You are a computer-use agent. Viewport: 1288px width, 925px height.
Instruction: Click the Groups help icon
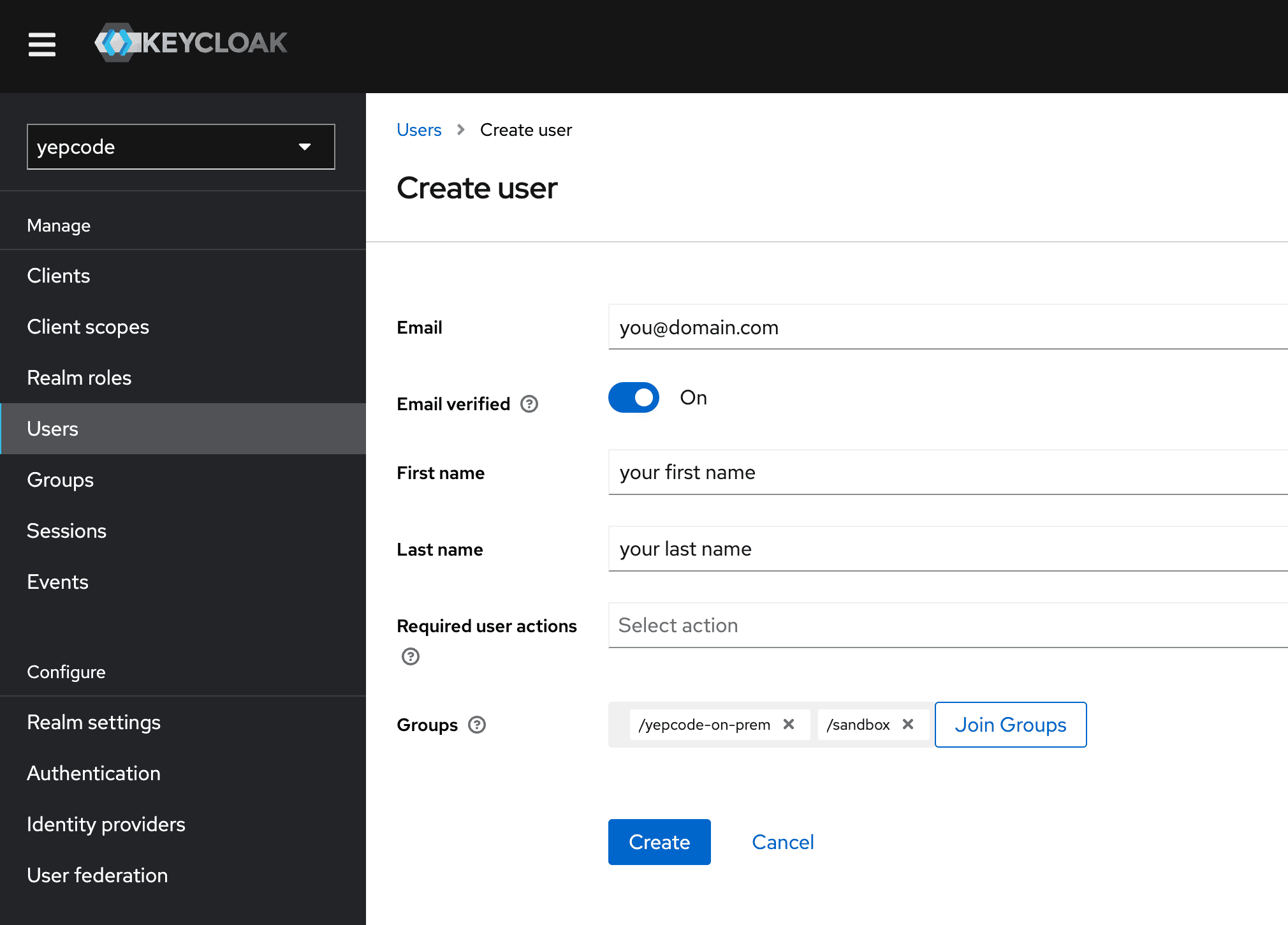coord(477,725)
